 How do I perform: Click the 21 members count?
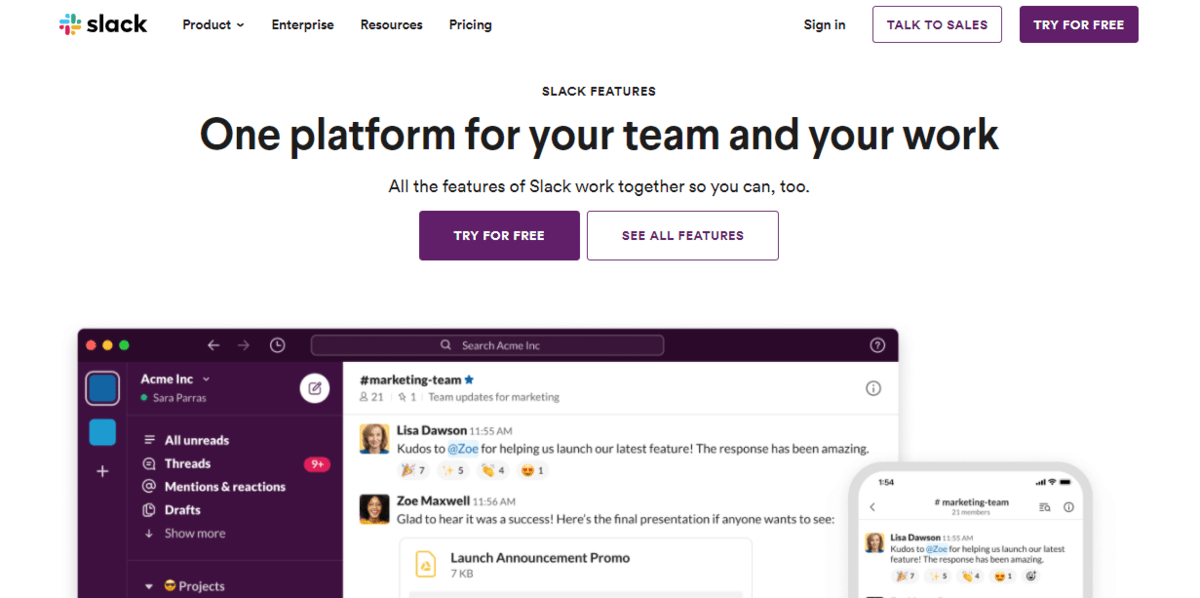click(371, 397)
